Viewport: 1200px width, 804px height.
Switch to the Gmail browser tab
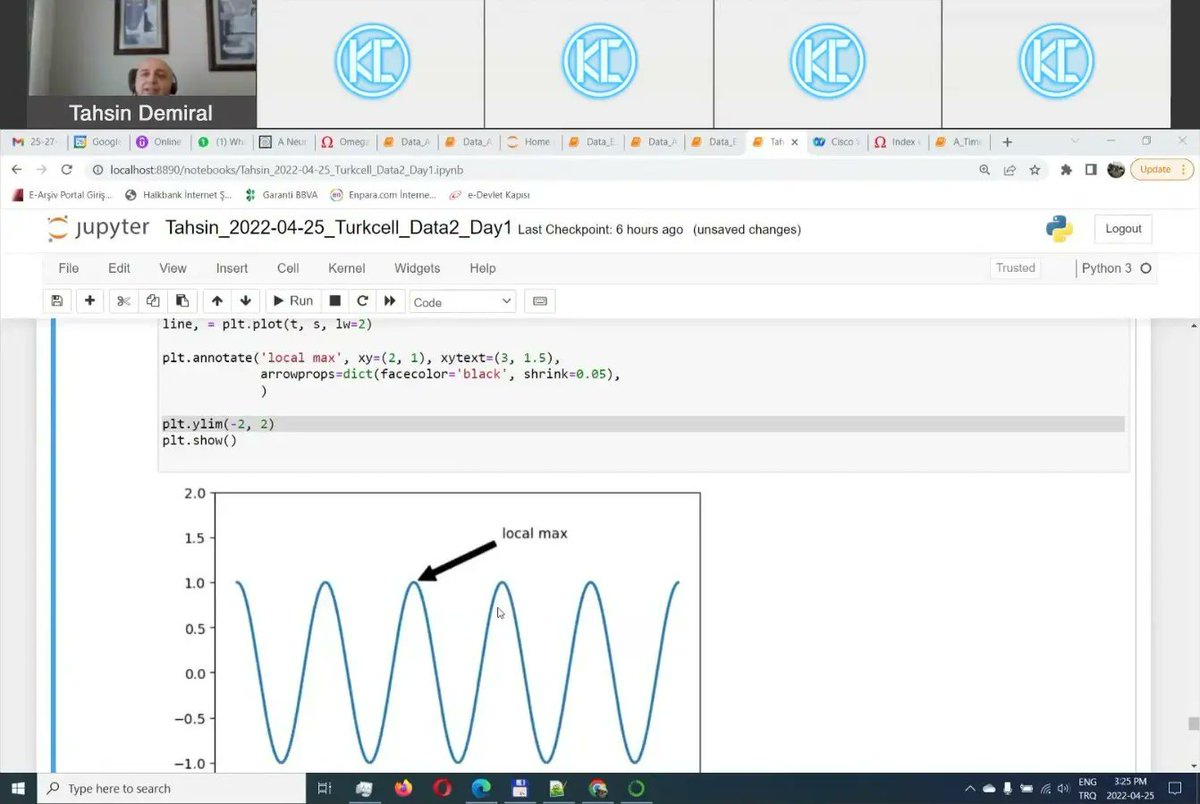coord(33,142)
